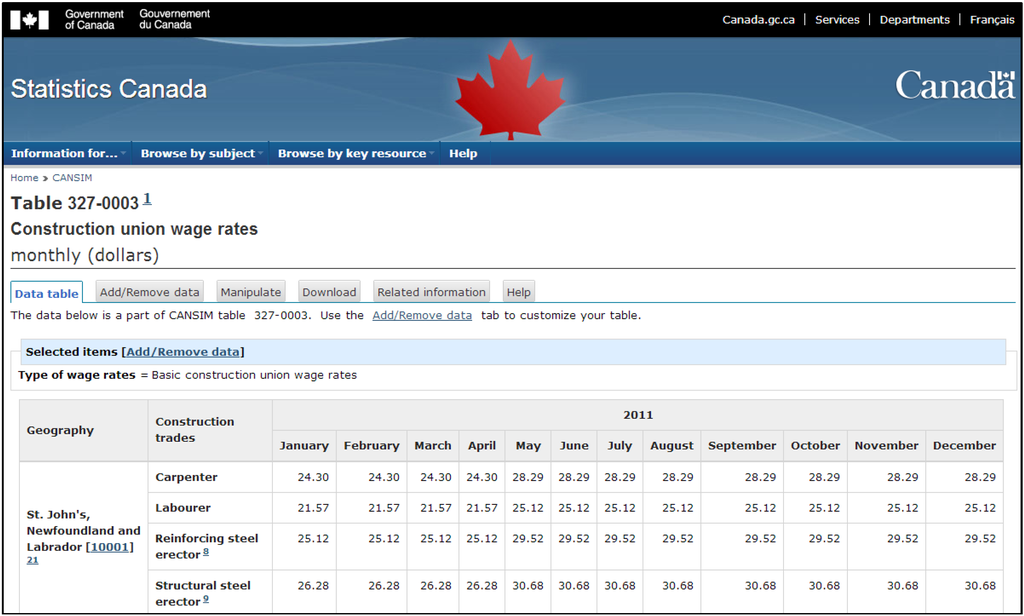Expand the 'Browse by key resource' menu
The image size is (1024, 616).
coord(353,154)
